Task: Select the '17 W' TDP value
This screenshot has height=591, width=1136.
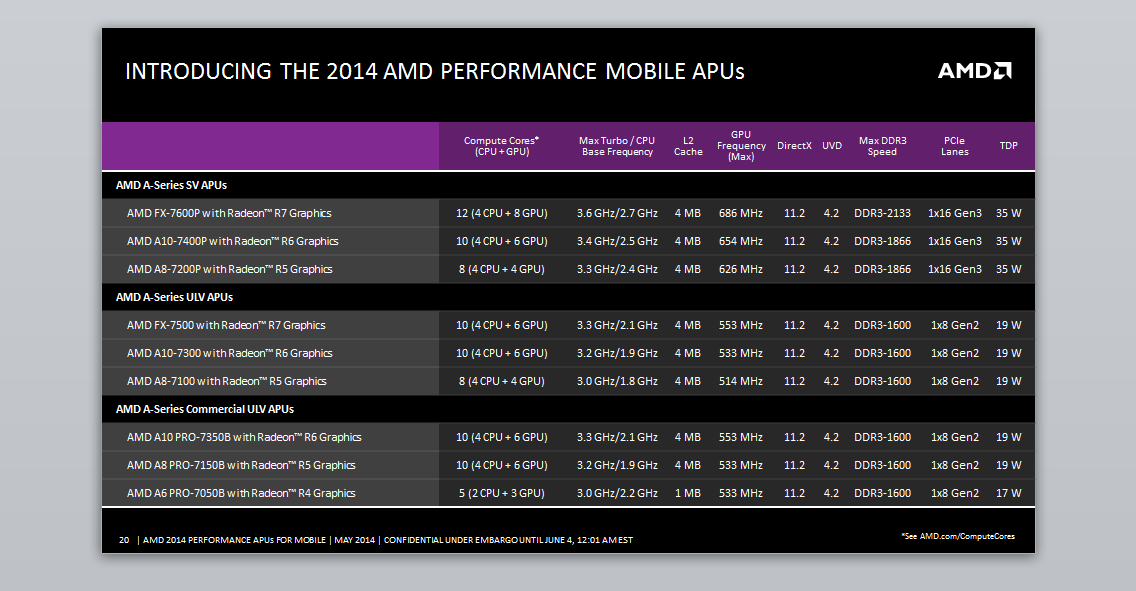Action: click(1008, 493)
